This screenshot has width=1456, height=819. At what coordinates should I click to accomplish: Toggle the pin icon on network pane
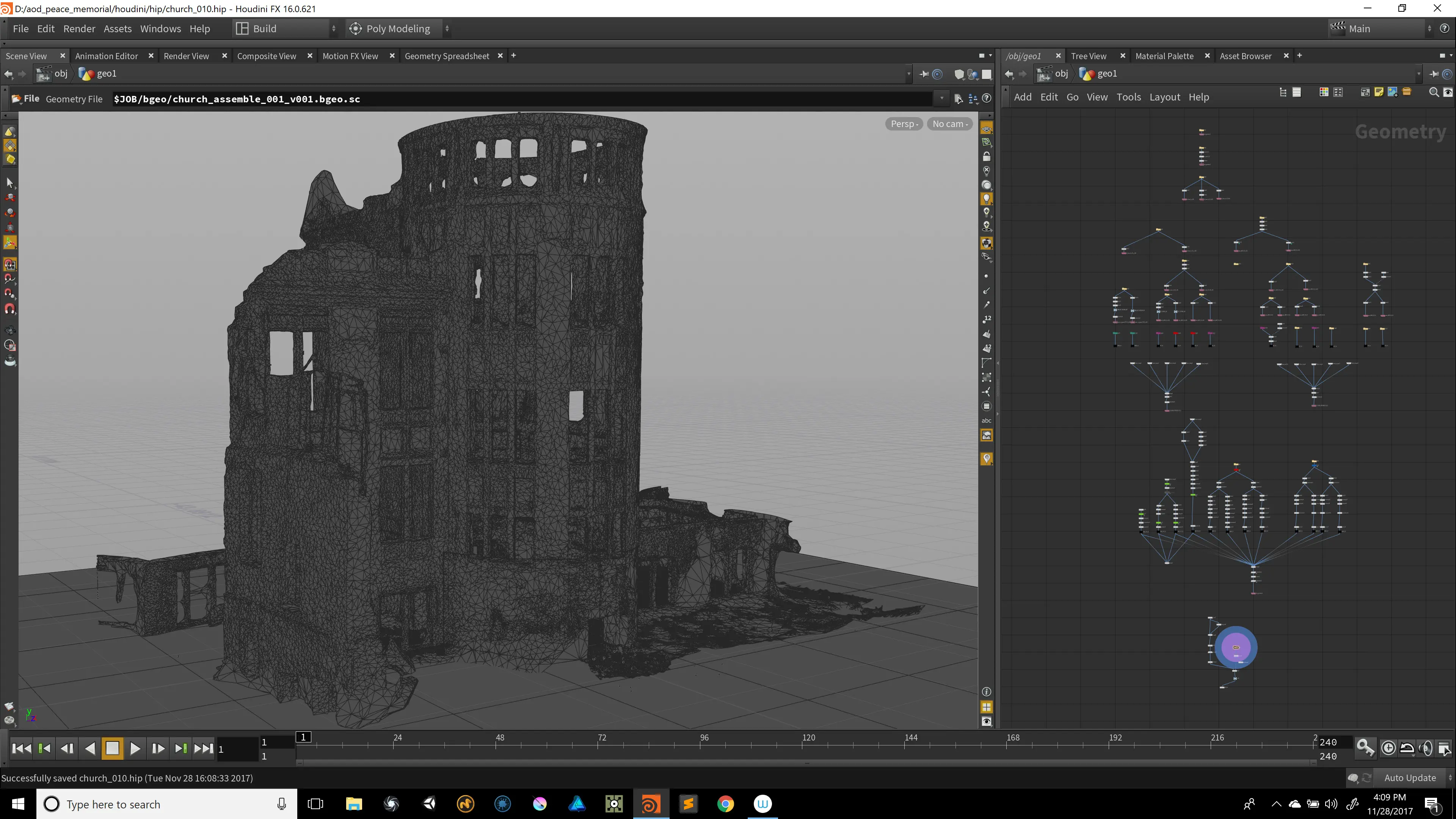[1434, 74]
